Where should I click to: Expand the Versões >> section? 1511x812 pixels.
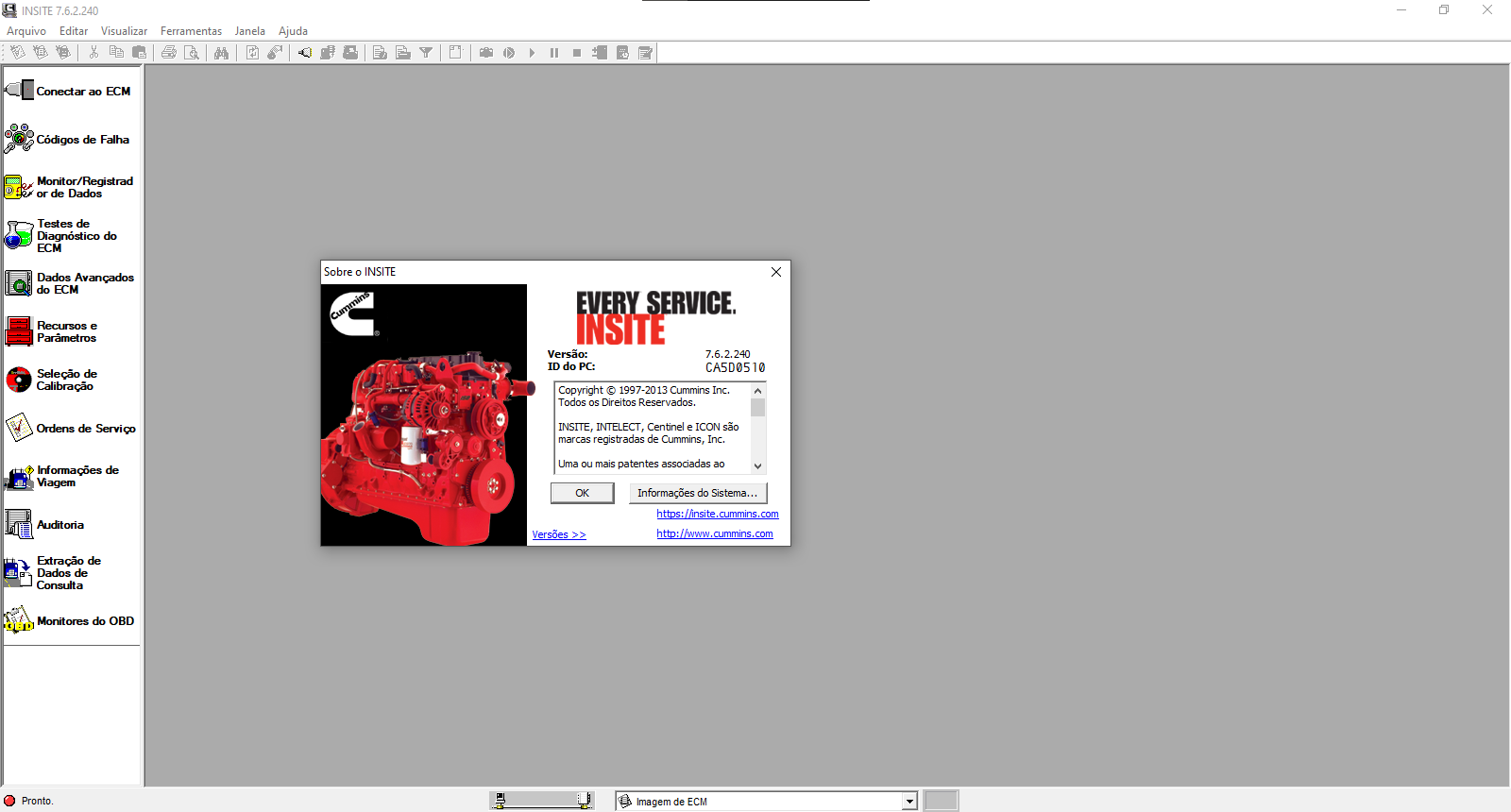pos(558,534)
